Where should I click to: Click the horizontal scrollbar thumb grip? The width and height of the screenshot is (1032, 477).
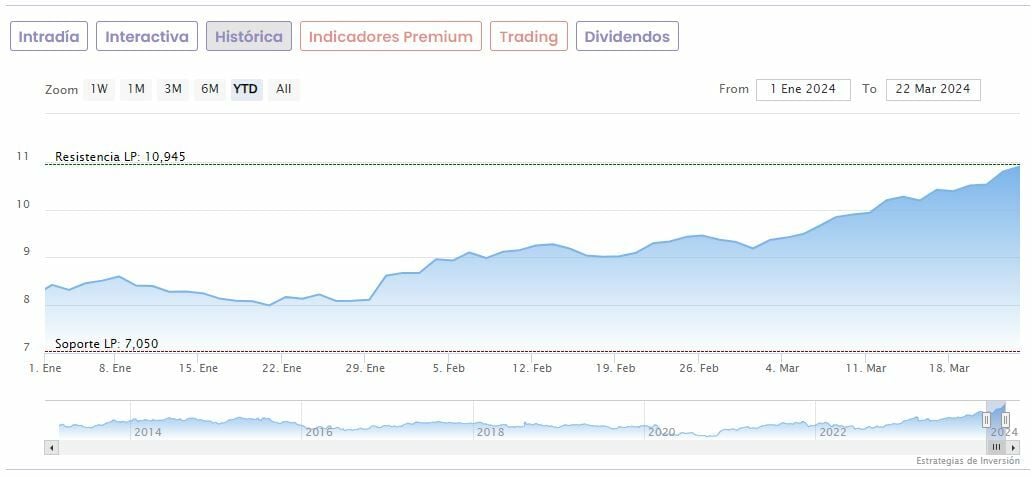[x=996, y=448]
